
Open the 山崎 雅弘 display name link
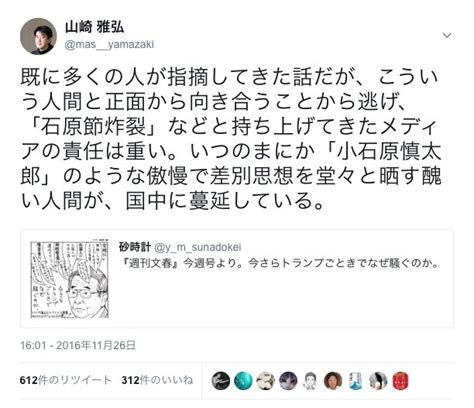pos(95,28)
